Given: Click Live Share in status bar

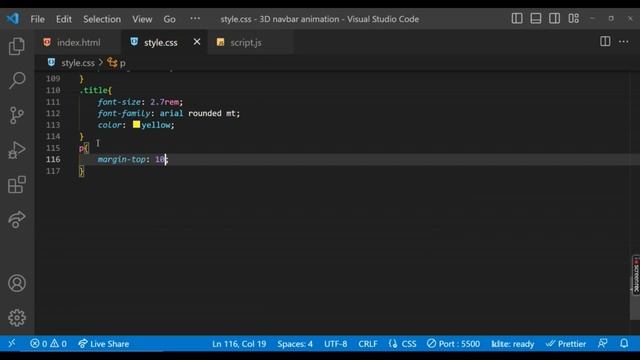Looking at the screenshot, I should [x=104, y=344].
